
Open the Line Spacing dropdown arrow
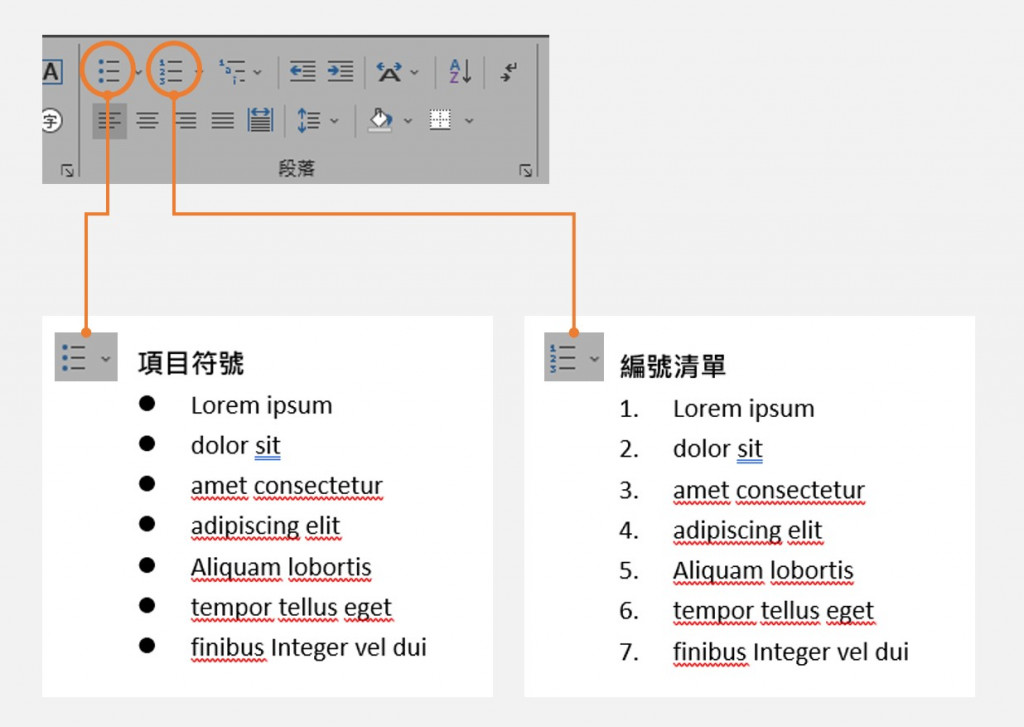(x=334, y=121)
